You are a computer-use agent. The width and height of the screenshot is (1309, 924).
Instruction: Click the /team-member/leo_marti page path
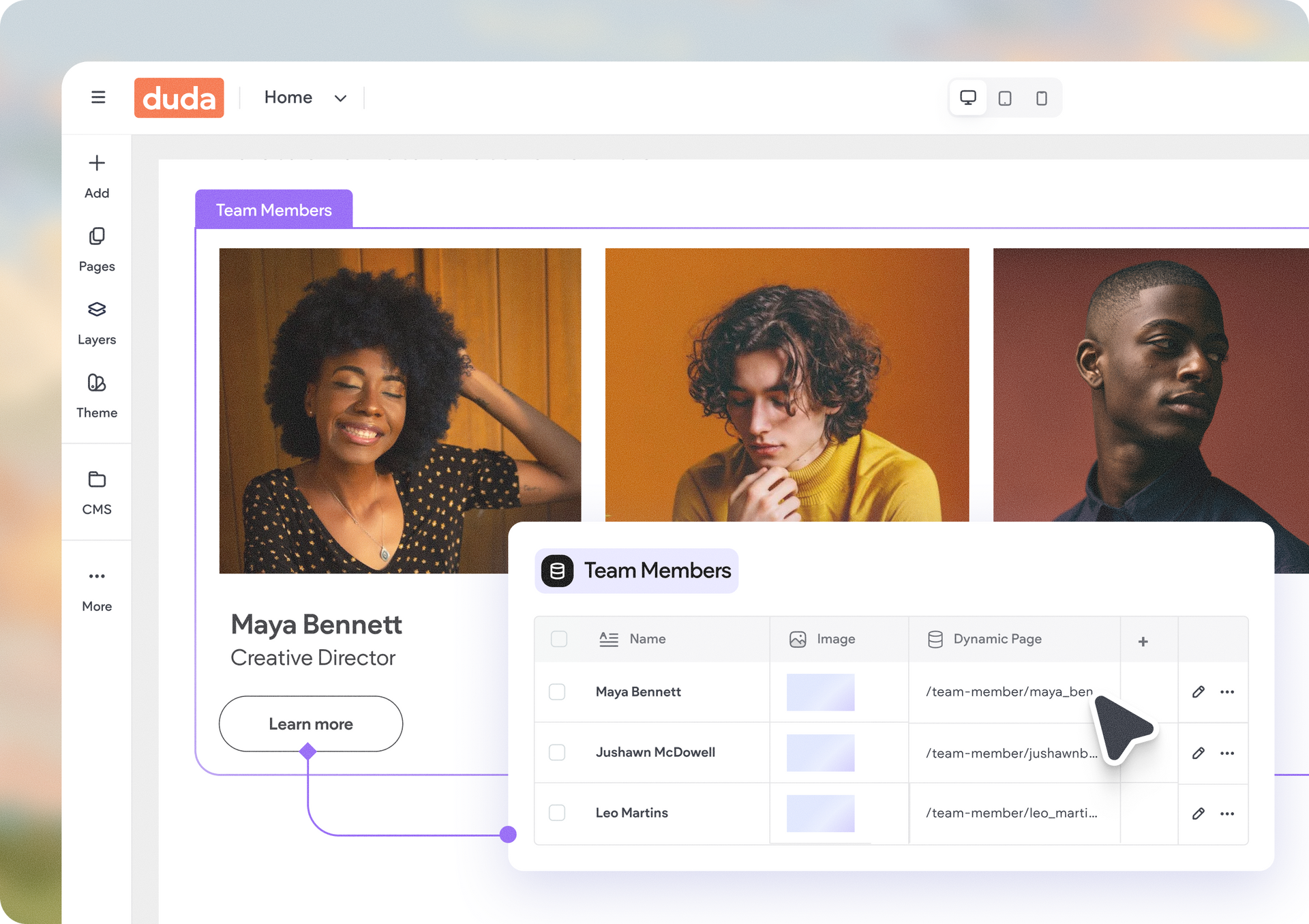pyautogui.click(x=1012, y=813)
